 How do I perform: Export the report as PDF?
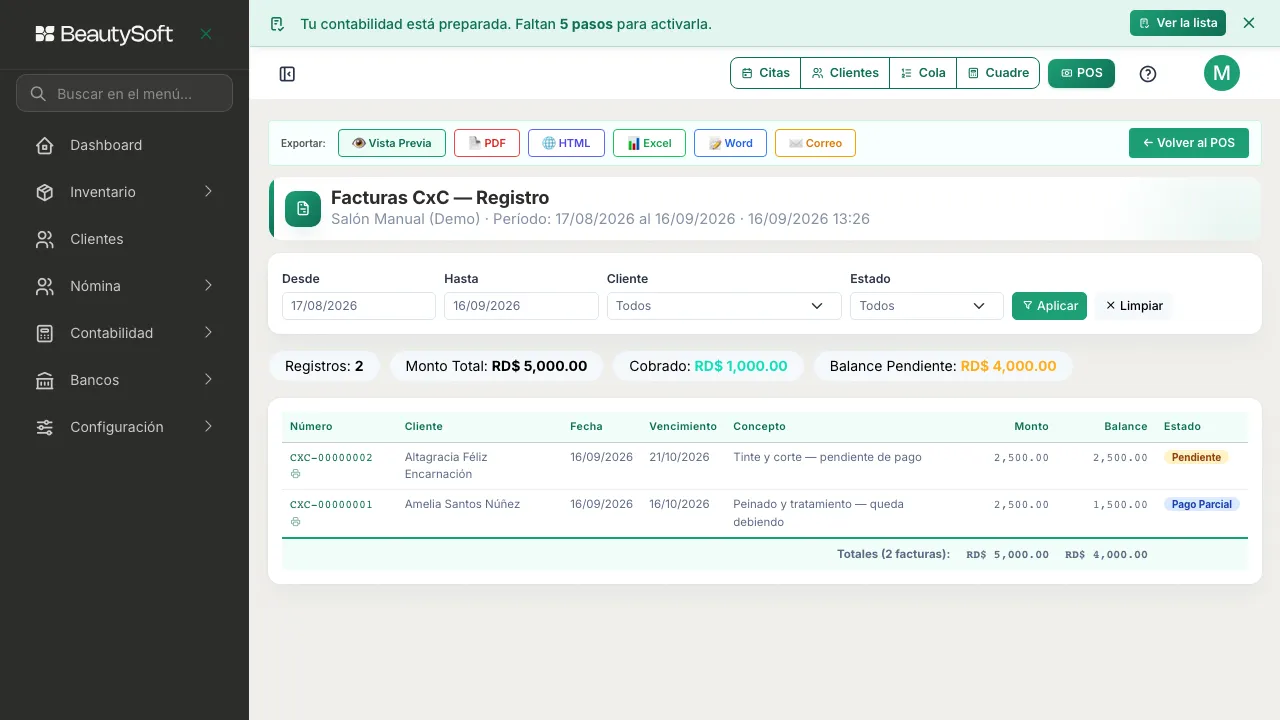click(487, 143)
